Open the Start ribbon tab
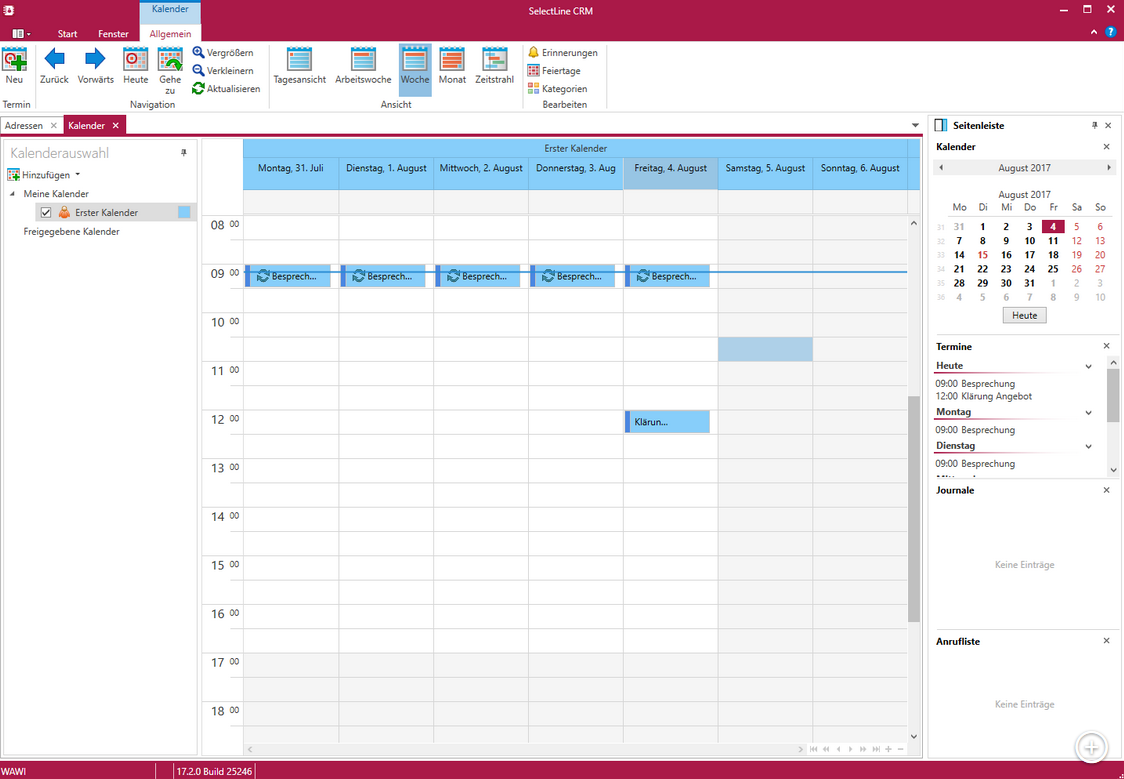This screenshot has width=1124, height=779. (x=67, y=34)
